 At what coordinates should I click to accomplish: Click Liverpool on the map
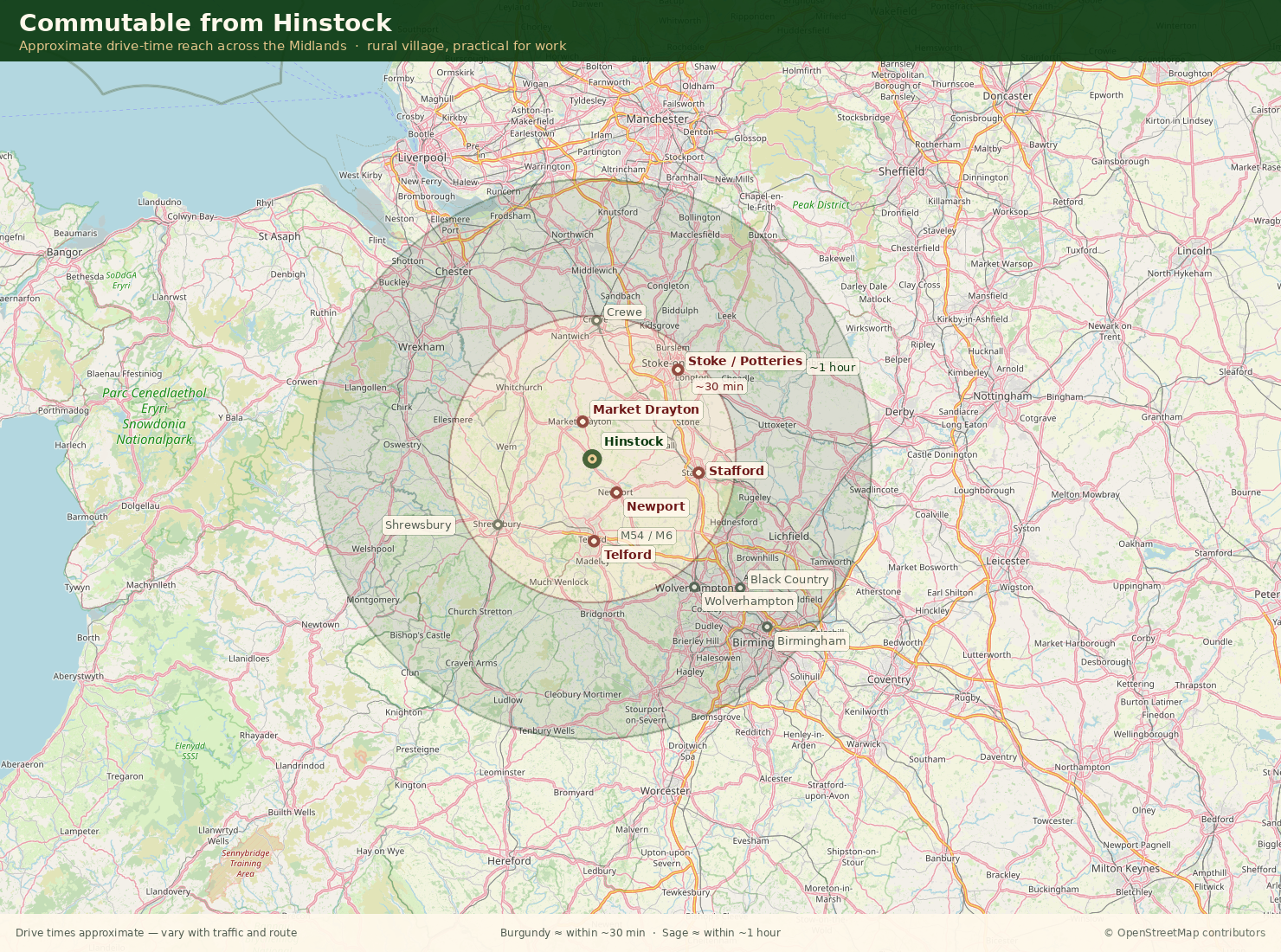(x=422, y=158)
